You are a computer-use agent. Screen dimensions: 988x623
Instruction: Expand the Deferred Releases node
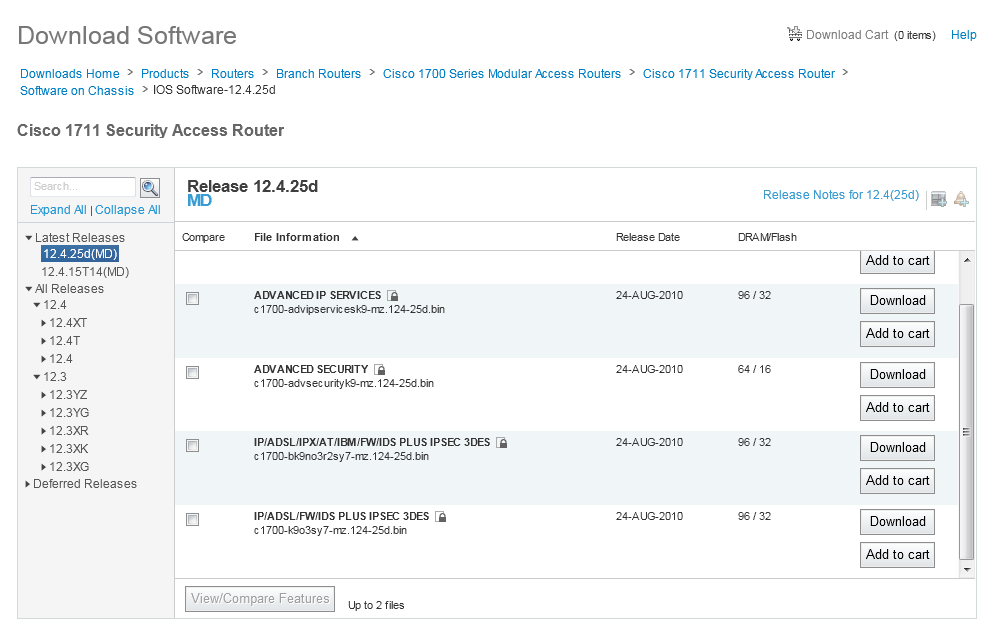point(28,484)
